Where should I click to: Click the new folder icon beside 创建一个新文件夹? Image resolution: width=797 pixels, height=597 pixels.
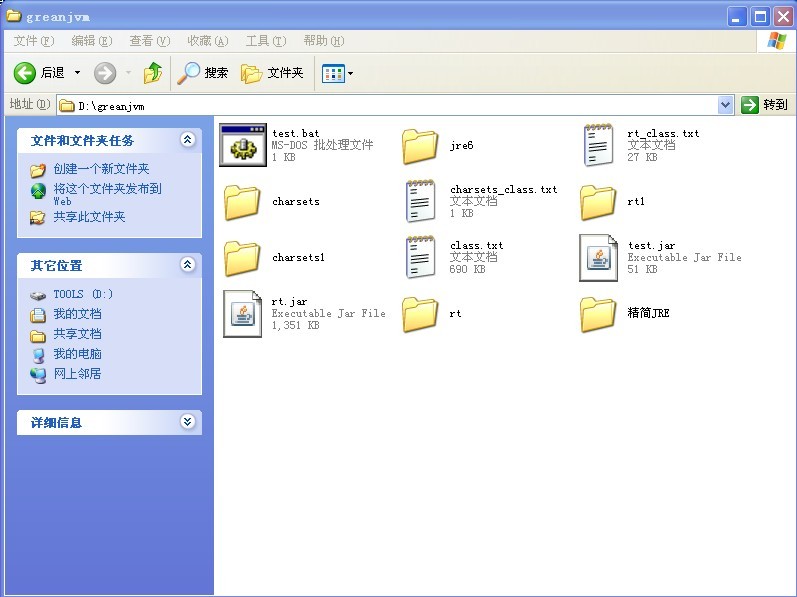(x=38, y=170)
